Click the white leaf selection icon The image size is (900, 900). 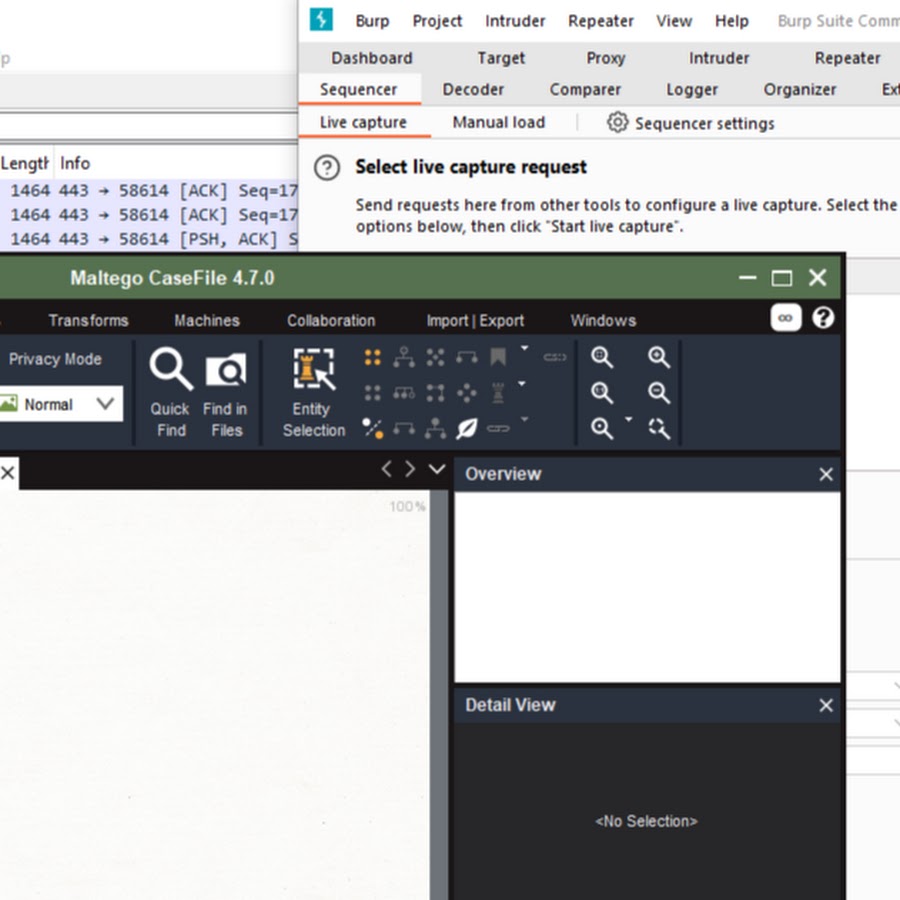(467, 428)
